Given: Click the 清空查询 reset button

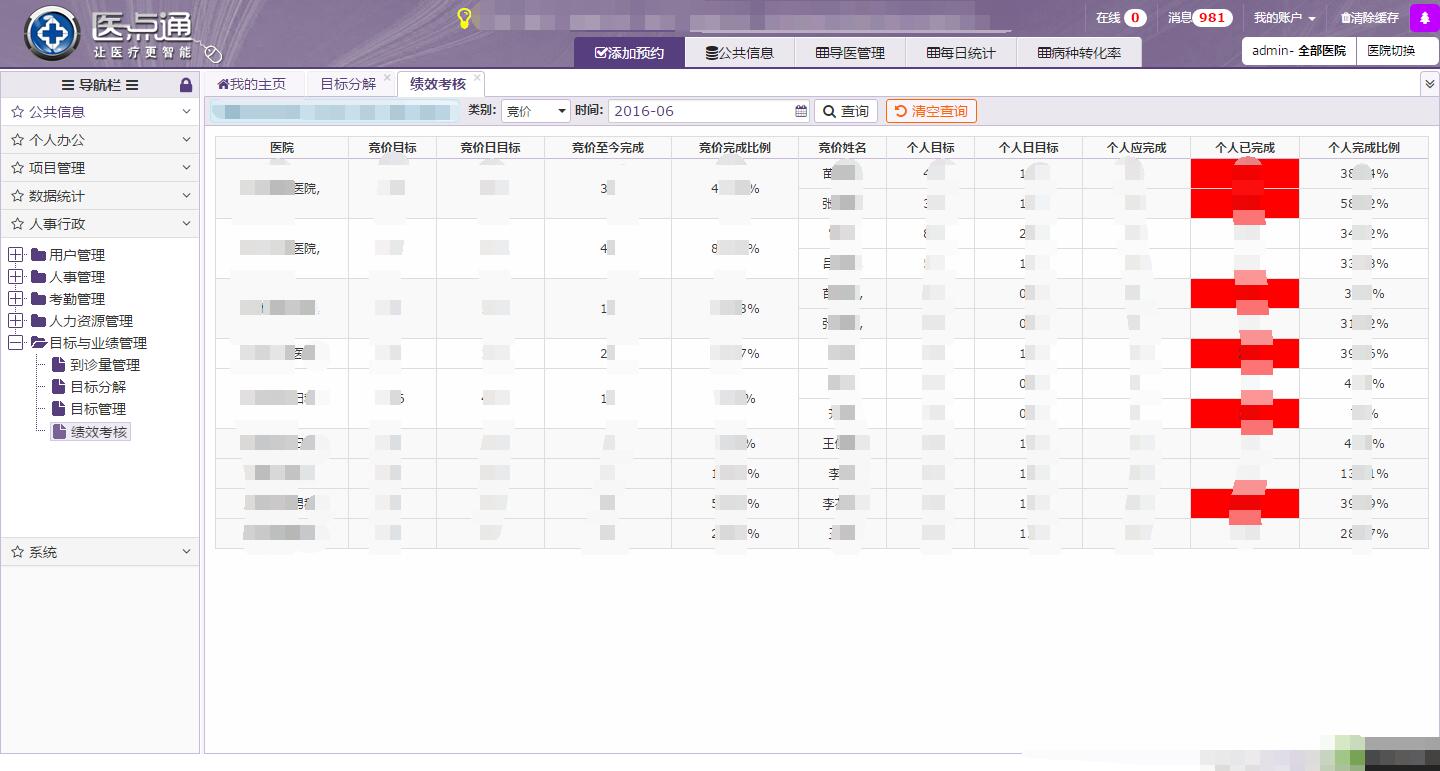Looking at the screenshot, I should (x=931, y=111).
